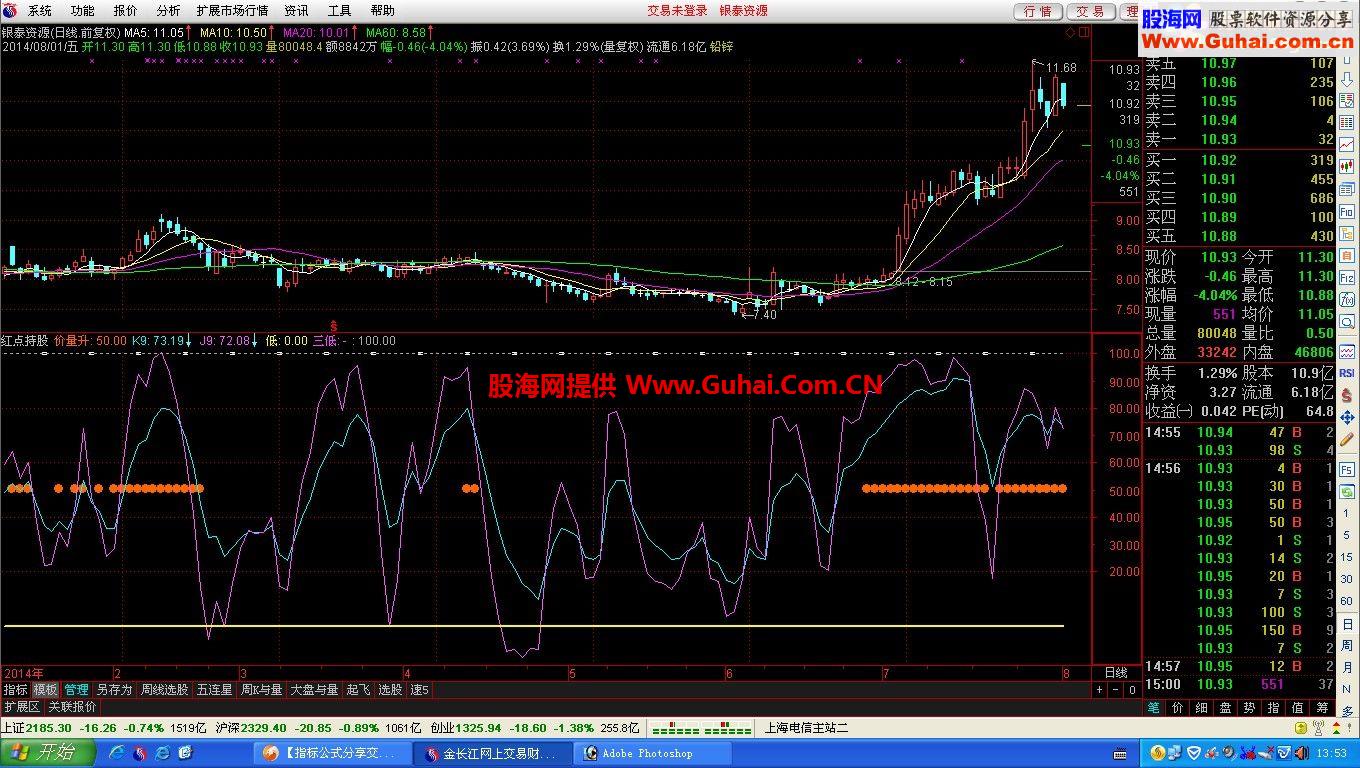This screenshot has width=1360, height=768.
Task: Select the 日 daily period
Action: click(1347, 624)
